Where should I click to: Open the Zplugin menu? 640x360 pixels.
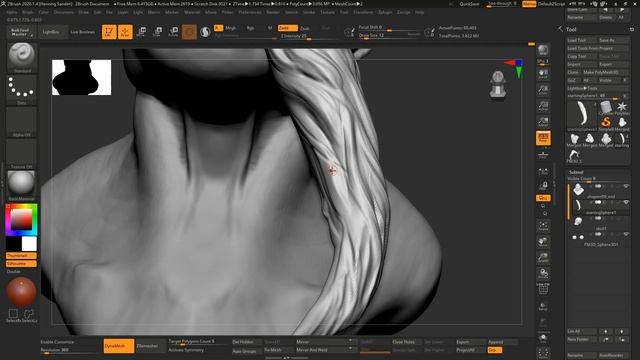[385, 12]
